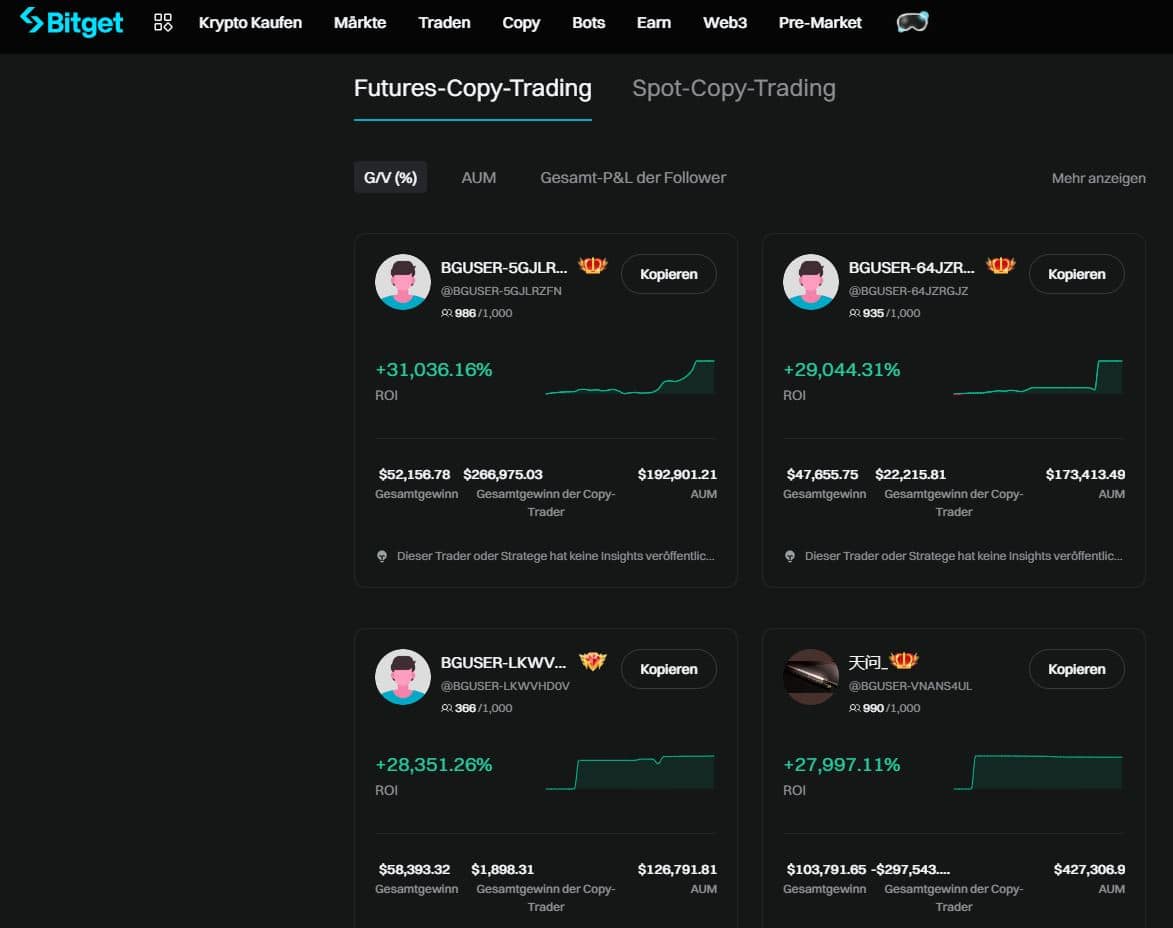Expand the insights note on BGUSER-5GJLRZFN card
Screen dimensions: 1173x928
[x=547, y=556]
